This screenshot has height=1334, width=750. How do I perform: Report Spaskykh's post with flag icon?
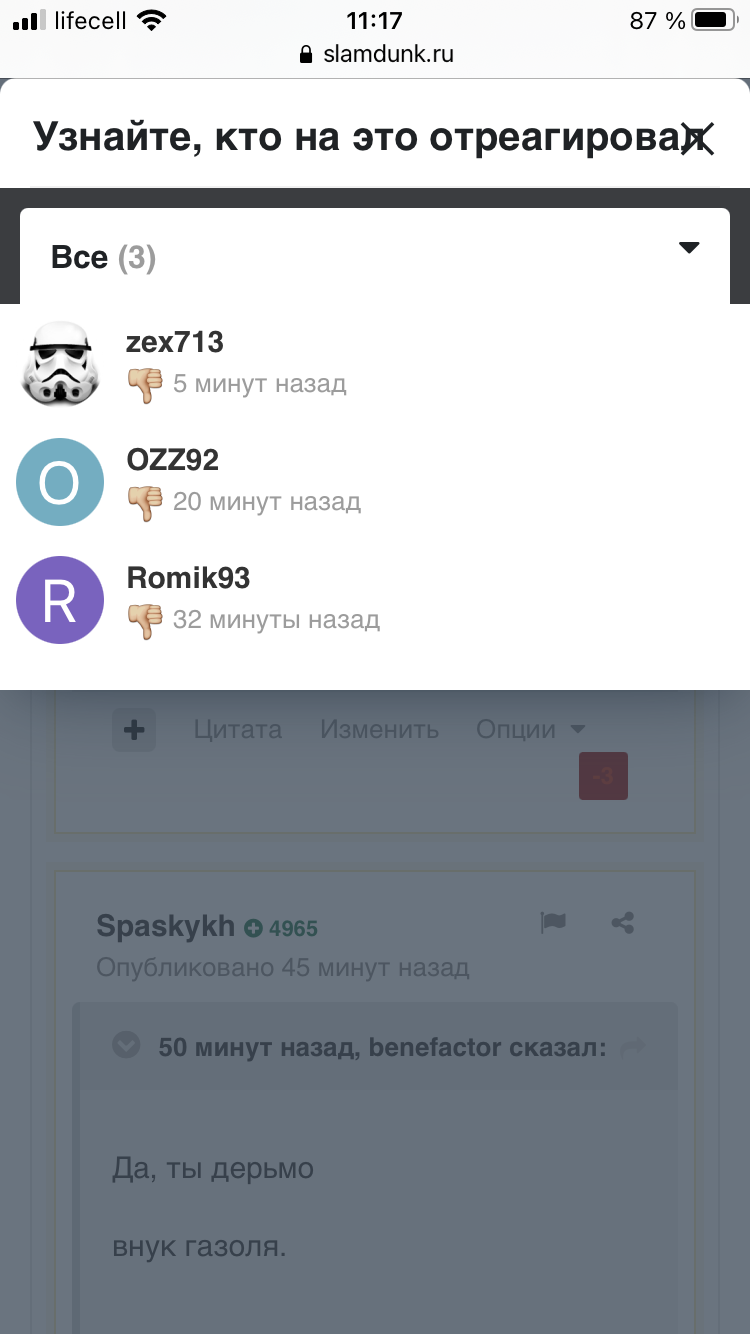[x=553, y=923]
